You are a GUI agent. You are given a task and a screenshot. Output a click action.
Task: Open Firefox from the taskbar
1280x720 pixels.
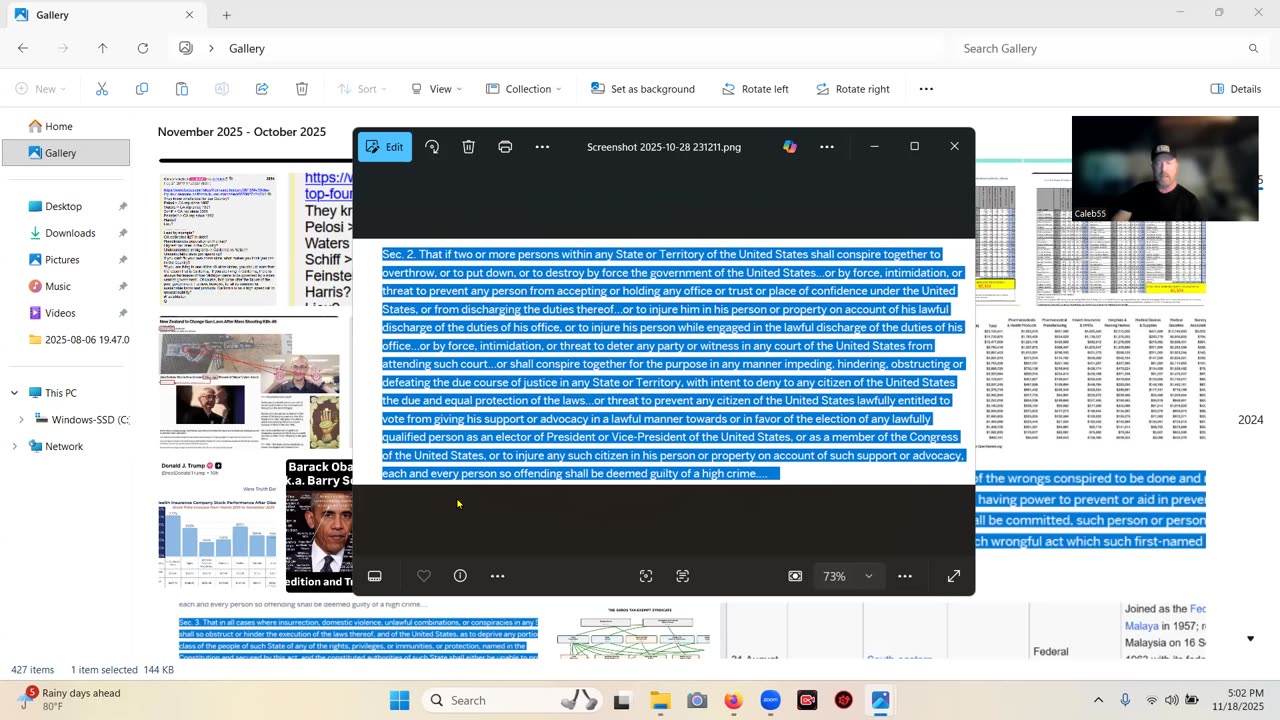733,700
